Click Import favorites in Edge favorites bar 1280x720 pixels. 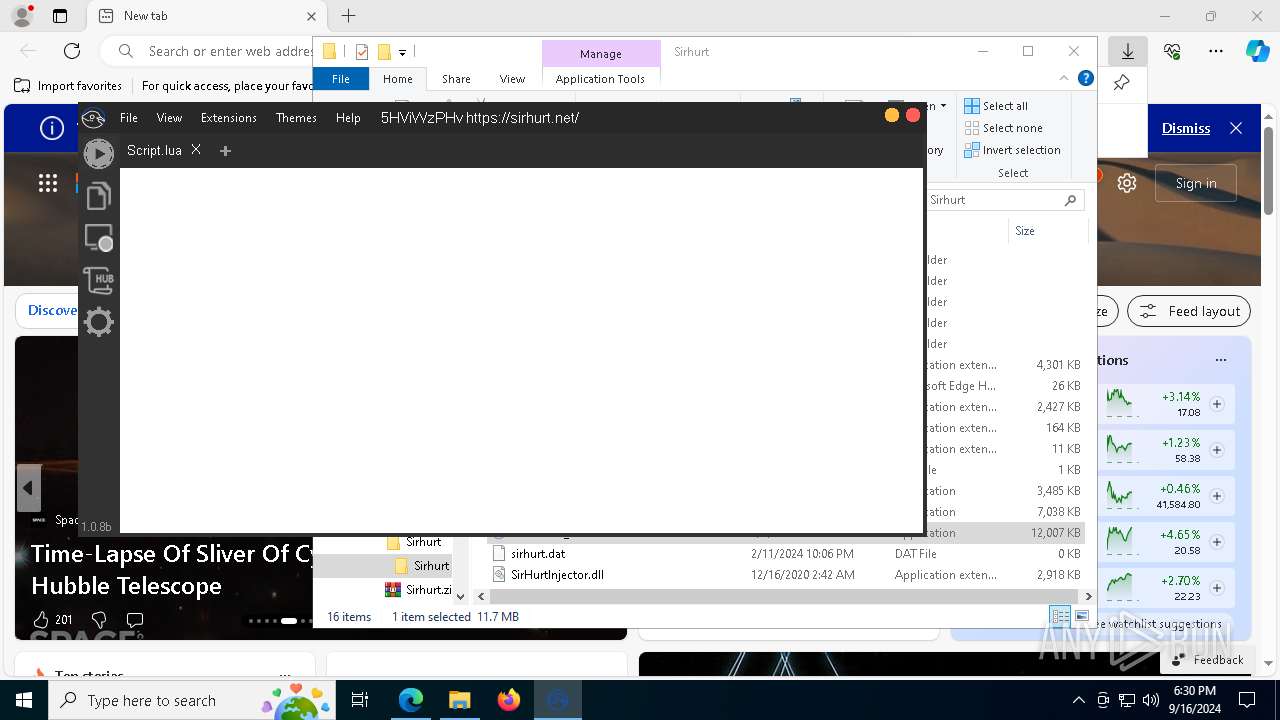click(69, 86)
